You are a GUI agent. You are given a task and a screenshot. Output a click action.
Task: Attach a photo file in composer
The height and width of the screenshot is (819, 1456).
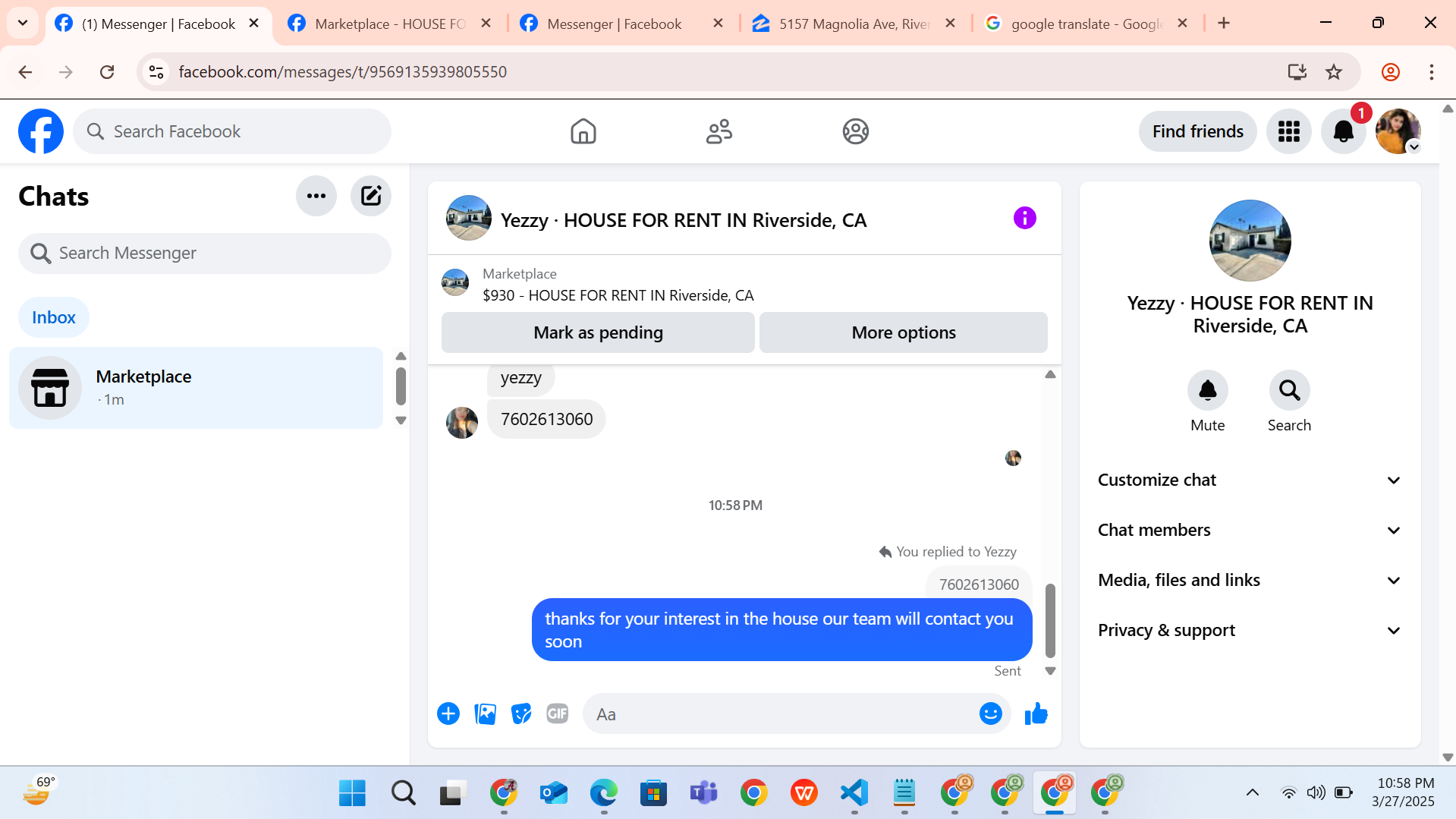485,713
